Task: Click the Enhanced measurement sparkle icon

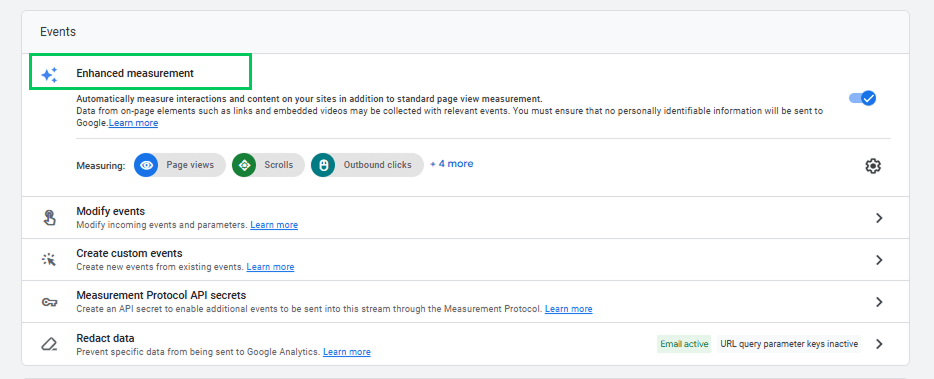Action: pos(49,74)
